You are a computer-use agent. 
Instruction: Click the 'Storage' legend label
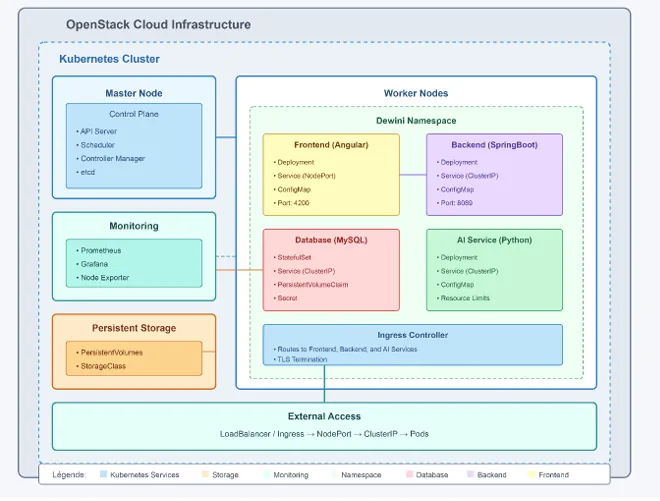click(x=225, y=475)
